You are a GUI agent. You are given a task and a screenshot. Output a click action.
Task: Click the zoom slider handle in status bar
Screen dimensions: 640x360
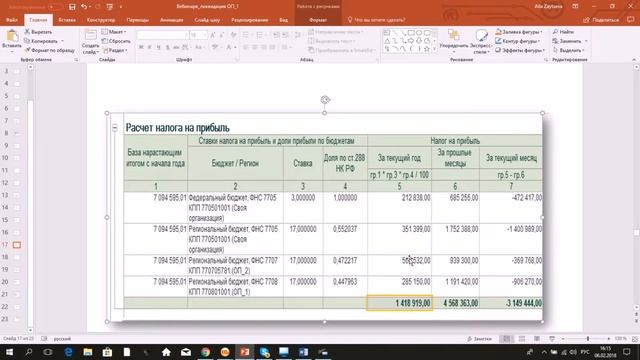click(x=588, y=339)
